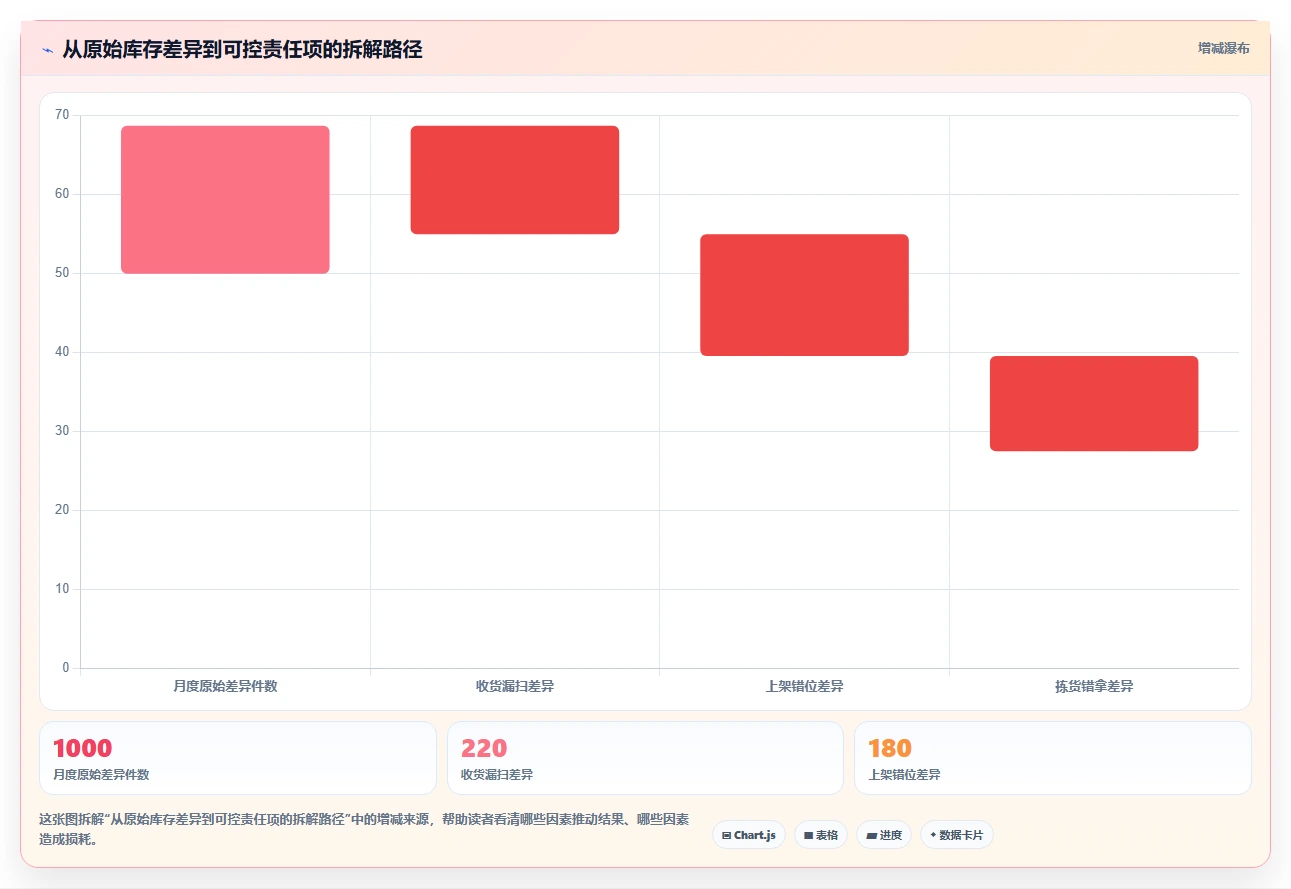This screenshot has width=1291, height=889.
Task: Click the y-axis tick value 50
Action: [x=62, y=273]
